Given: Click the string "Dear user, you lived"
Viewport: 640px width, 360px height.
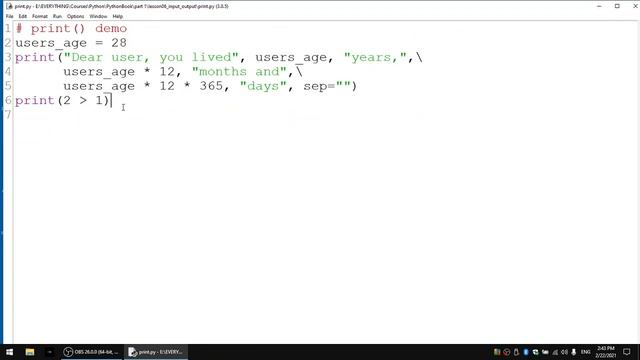Looking at the screenshot, I should coord(151,57).
